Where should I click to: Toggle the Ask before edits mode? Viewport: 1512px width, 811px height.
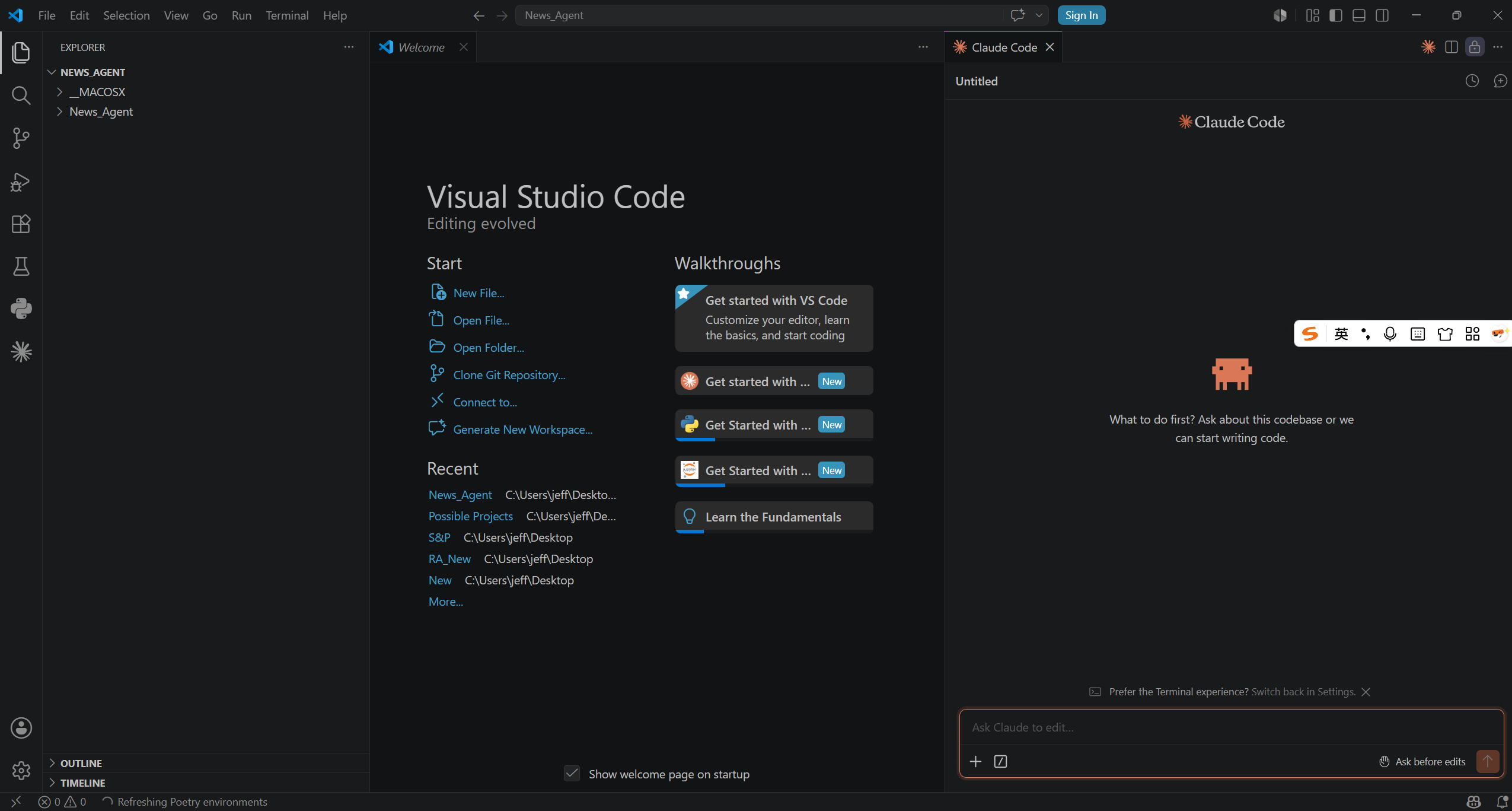pyautogui.click(x=1422, y=761)
